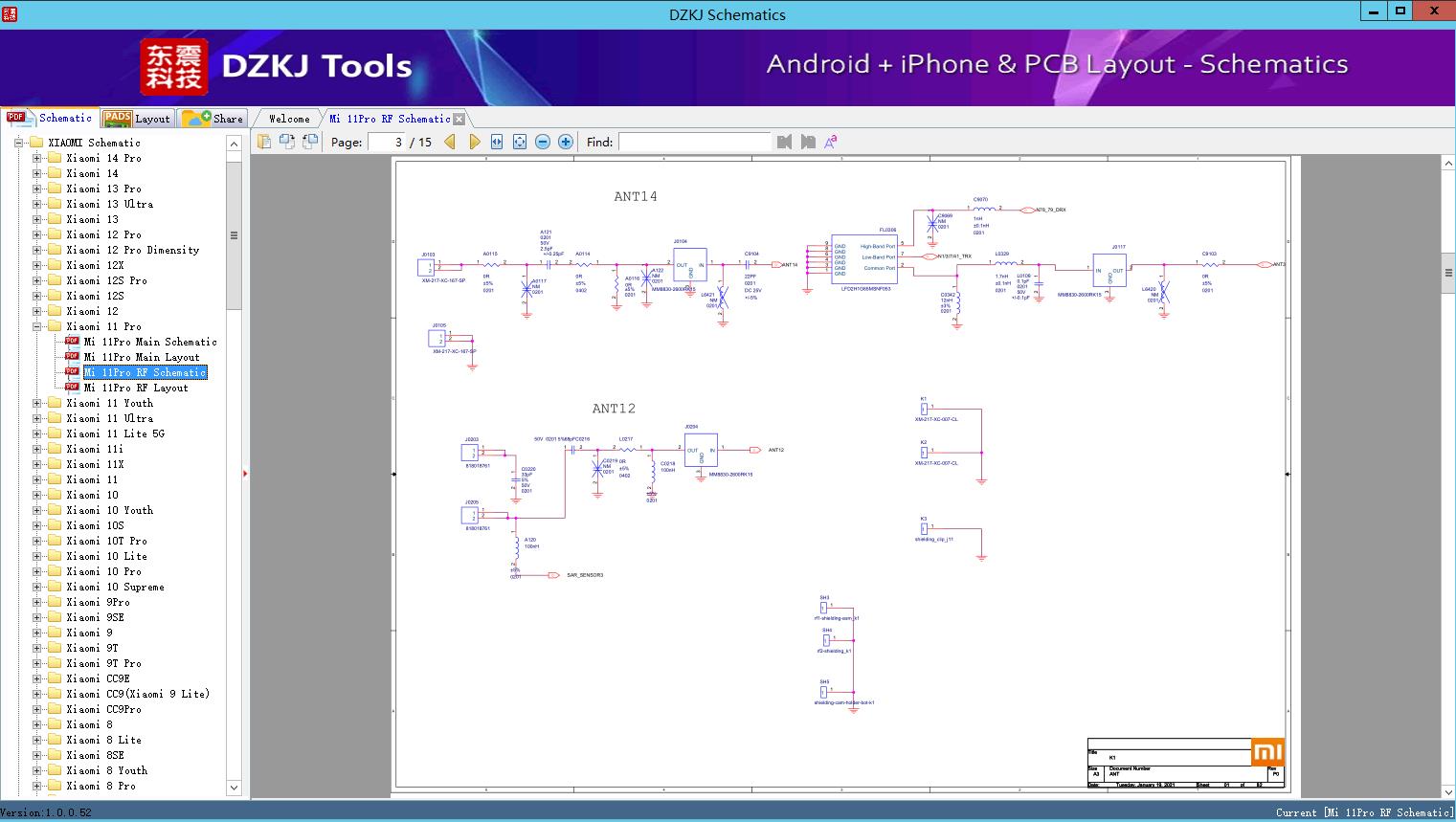Switch to the Schematic side tab
This screenshot has height=822, width=1456.
point(50,118)
